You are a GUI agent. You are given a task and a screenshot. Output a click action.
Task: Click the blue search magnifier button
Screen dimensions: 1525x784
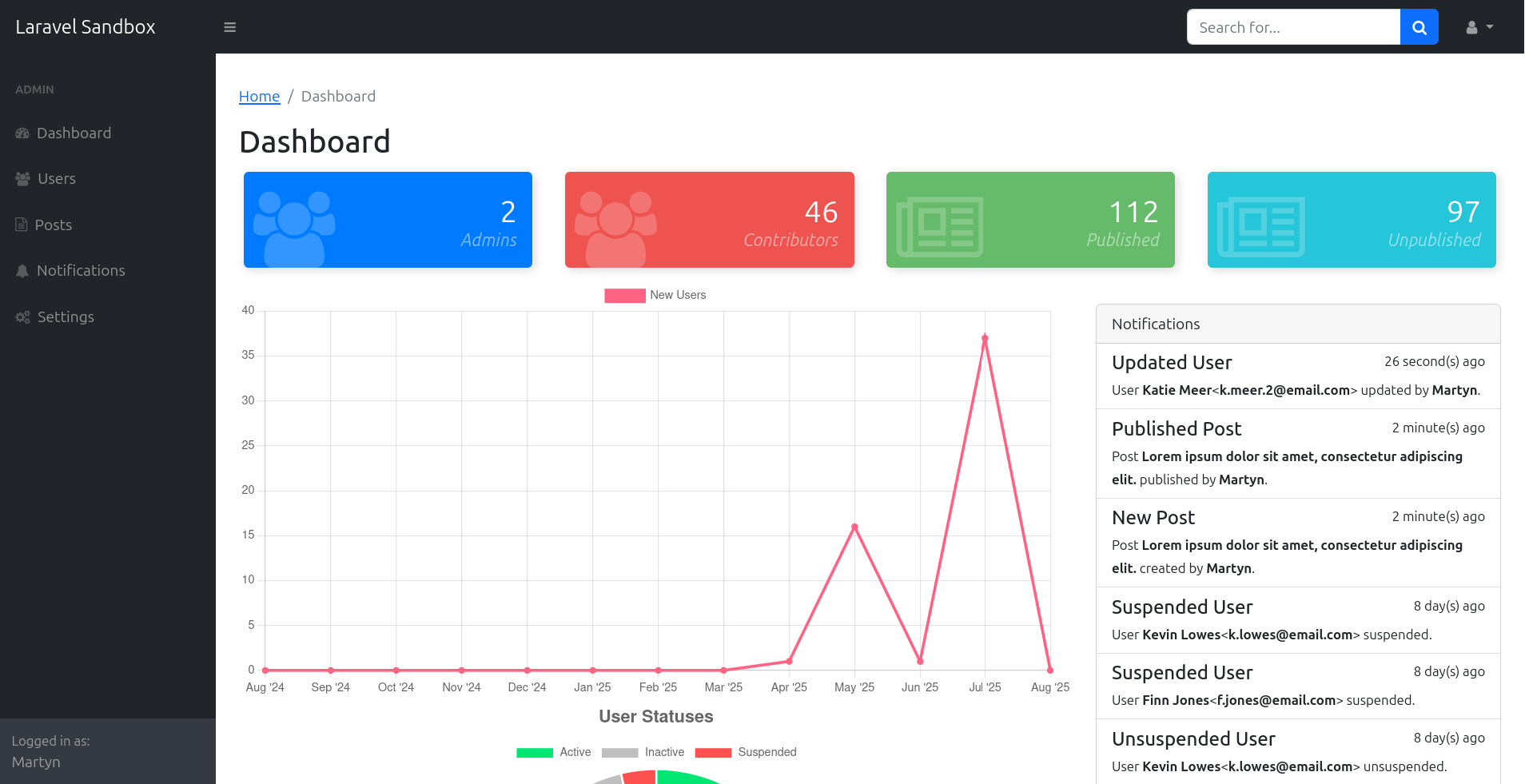click(1419, 27)
